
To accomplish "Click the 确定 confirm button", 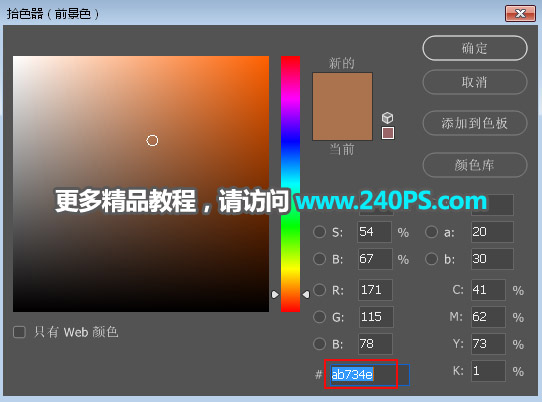I will 475,48.
